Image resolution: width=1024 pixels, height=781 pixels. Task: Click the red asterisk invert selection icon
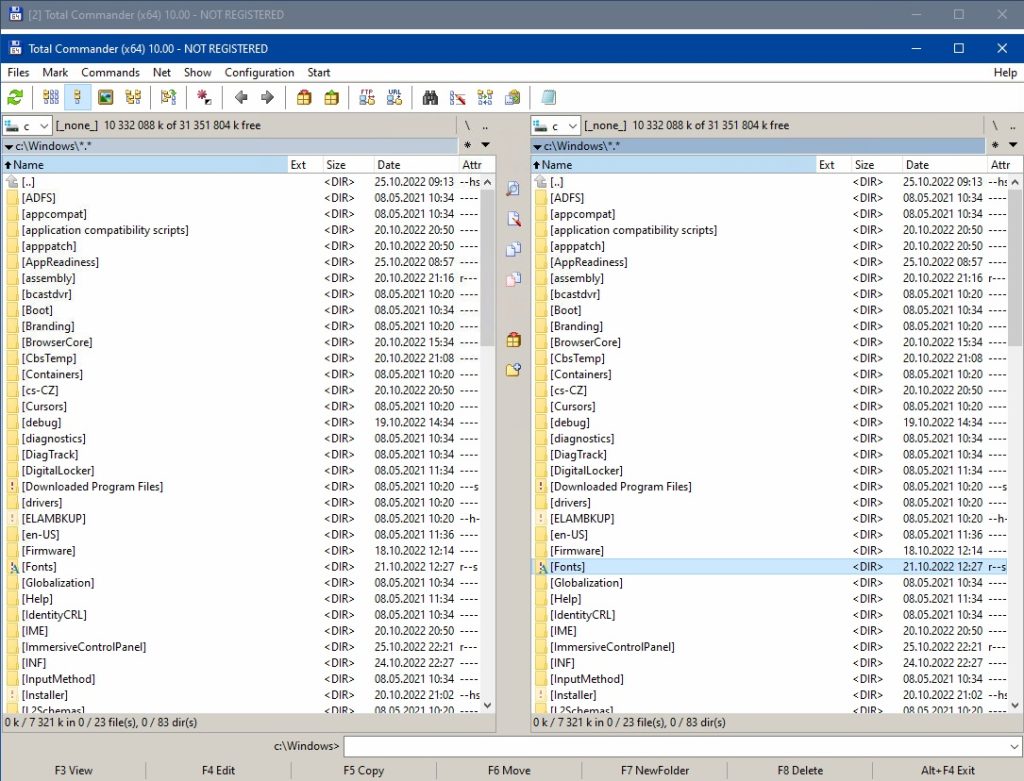pos(204,98)
